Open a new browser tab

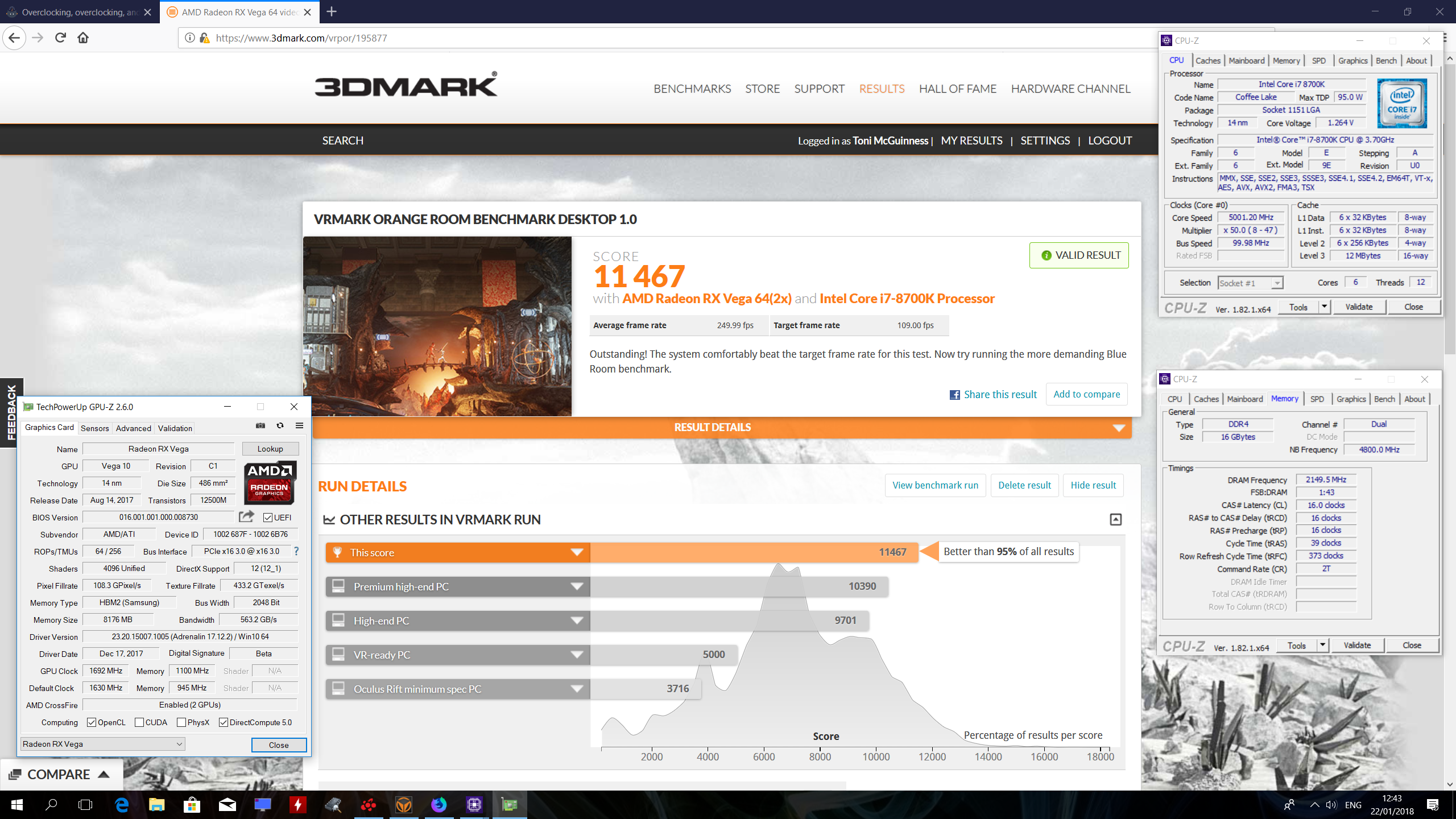pos(332,11)
